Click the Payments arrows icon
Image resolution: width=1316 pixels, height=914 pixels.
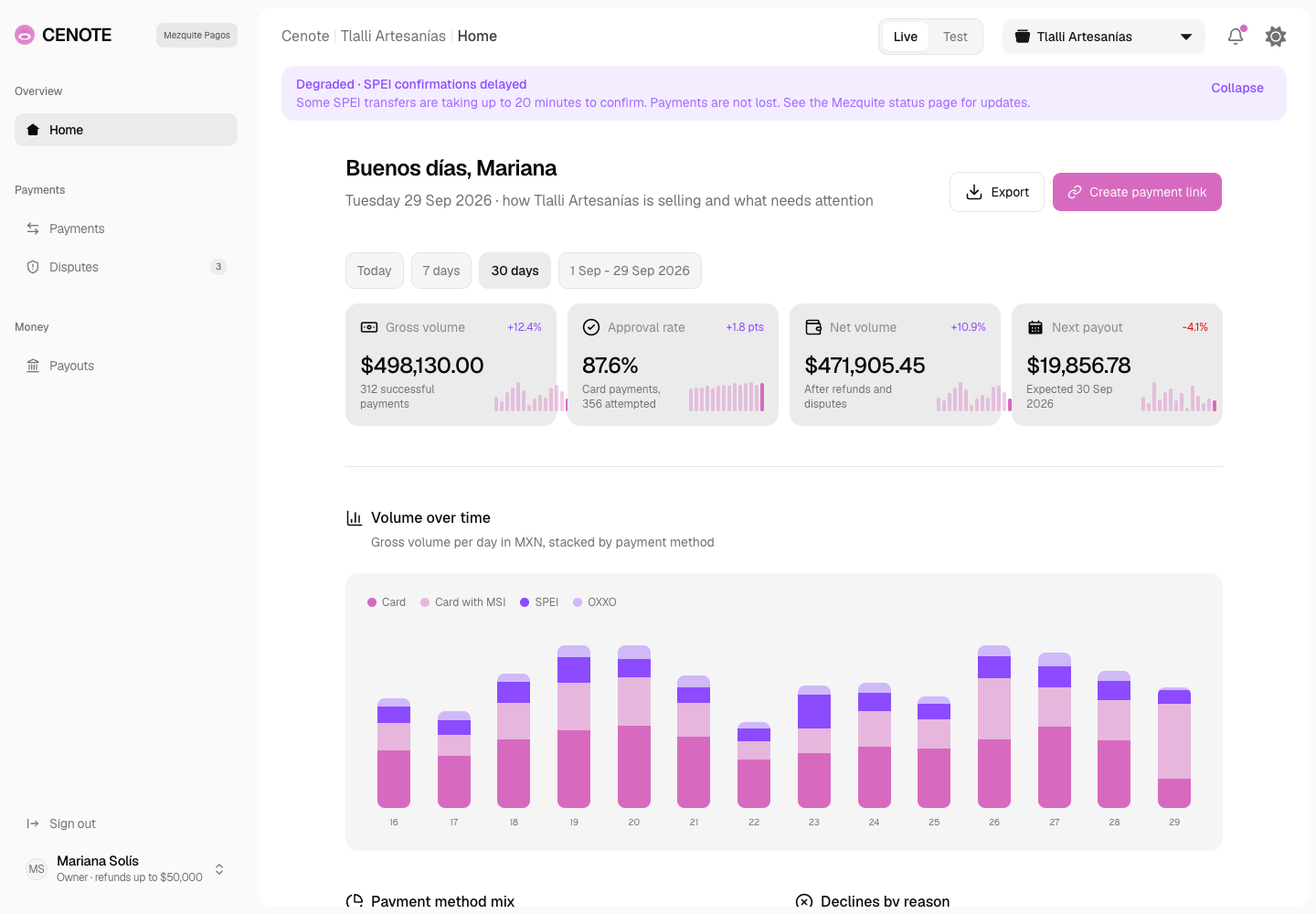[33, 228]
